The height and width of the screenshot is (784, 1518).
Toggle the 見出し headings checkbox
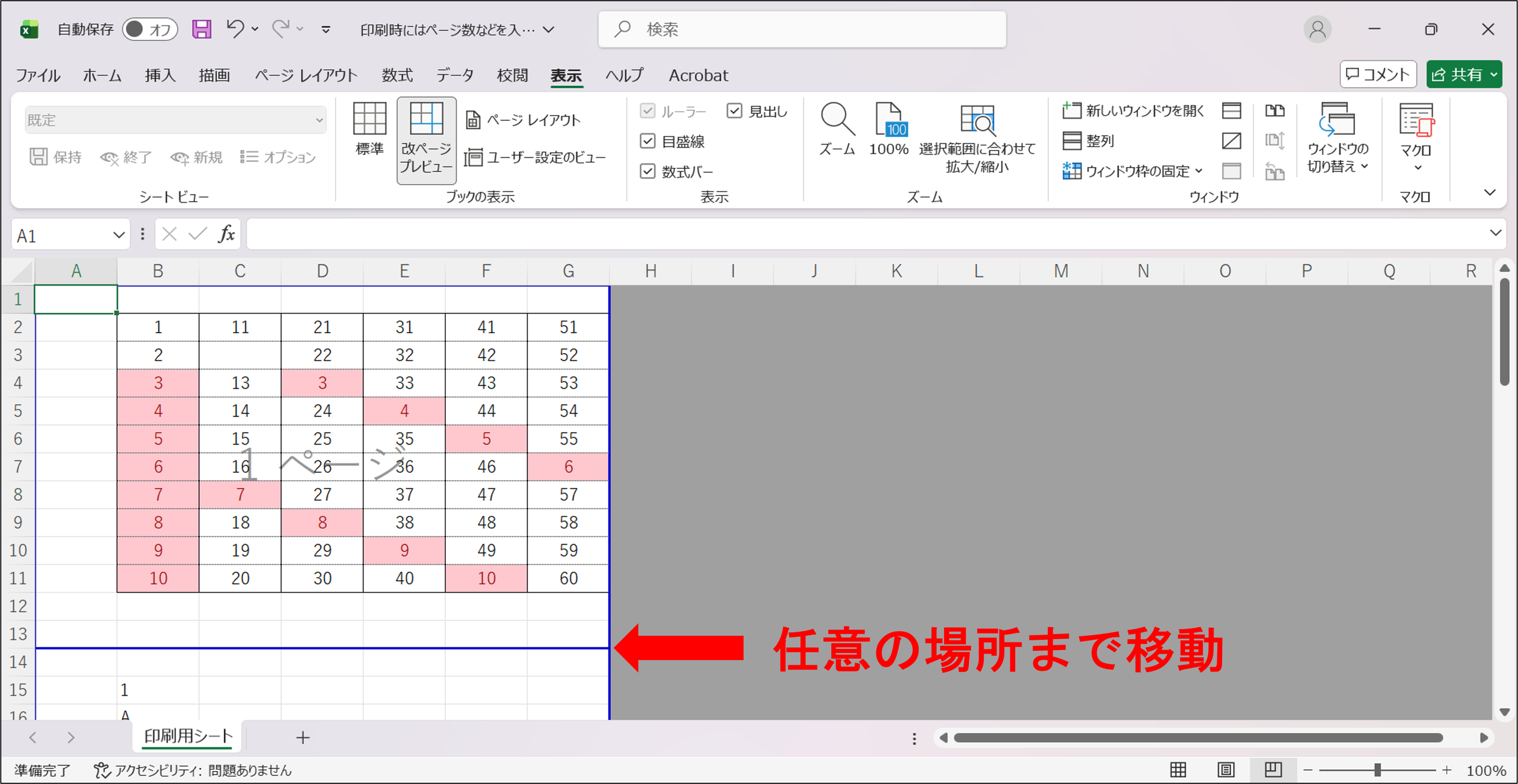click(734, 111)
